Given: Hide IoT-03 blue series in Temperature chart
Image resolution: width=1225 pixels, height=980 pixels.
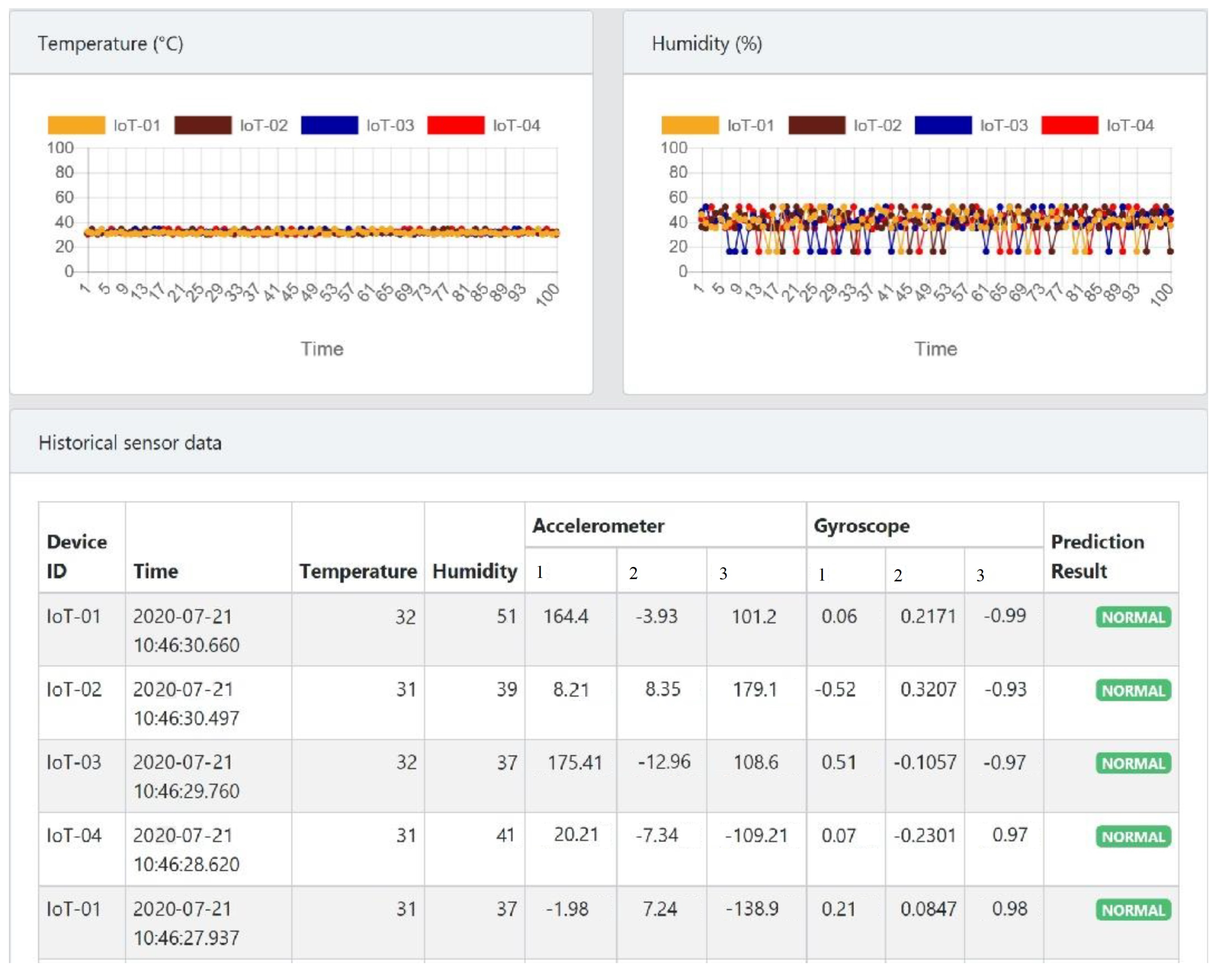Looking at the screenshot, I should point(330,125).
